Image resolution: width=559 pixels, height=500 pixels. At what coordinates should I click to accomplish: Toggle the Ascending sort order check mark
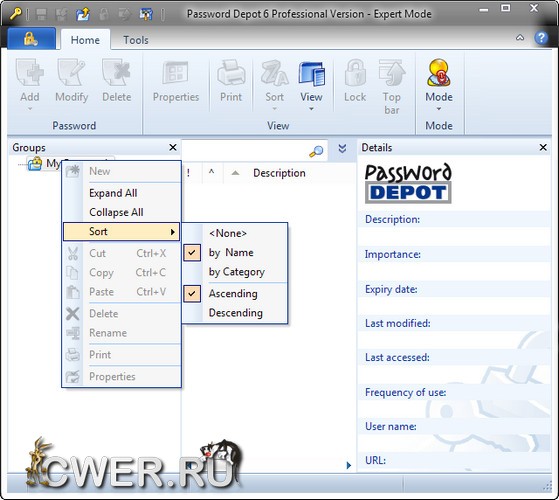pos(192,294)
